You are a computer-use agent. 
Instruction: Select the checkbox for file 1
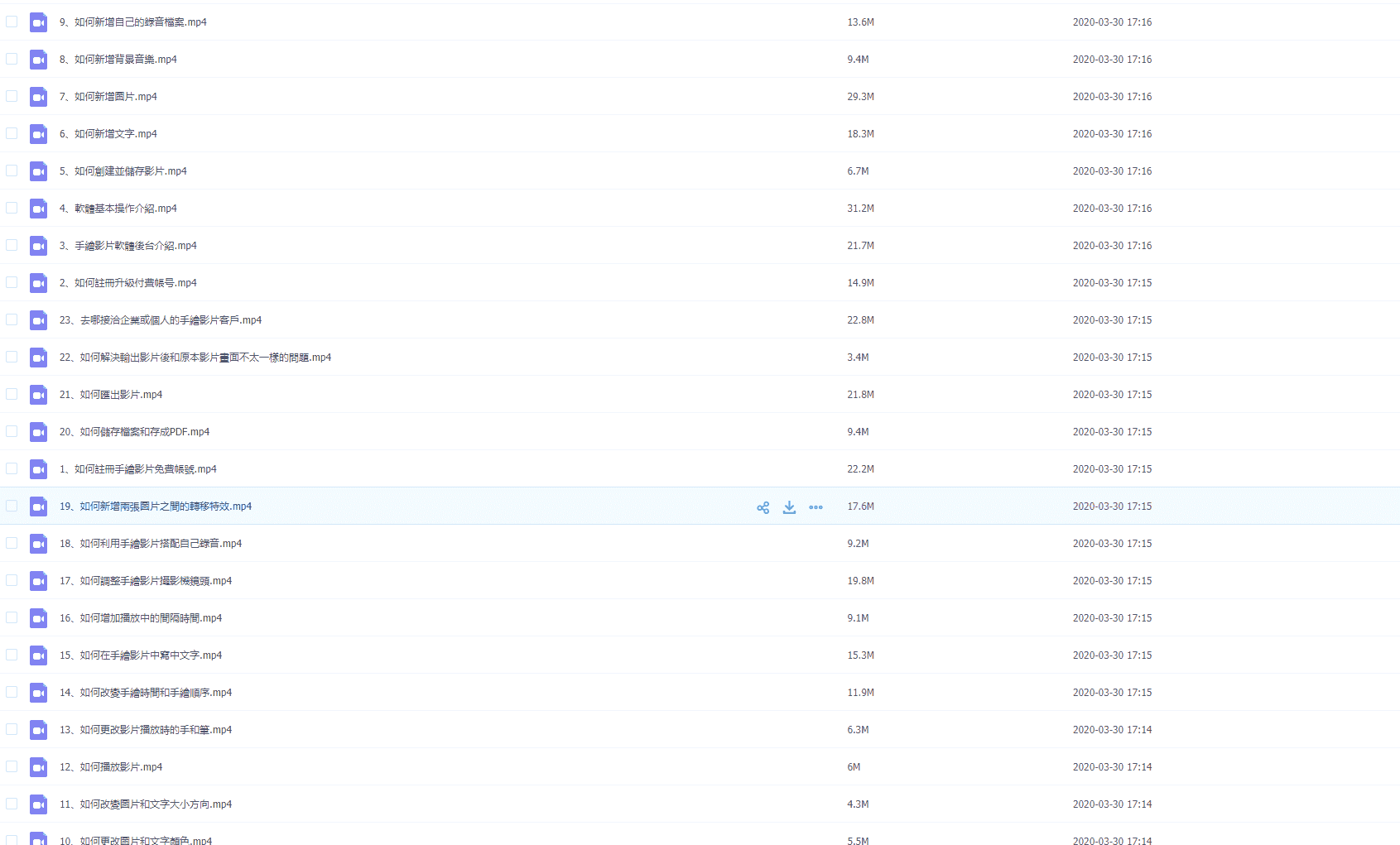tap(12, 468)
